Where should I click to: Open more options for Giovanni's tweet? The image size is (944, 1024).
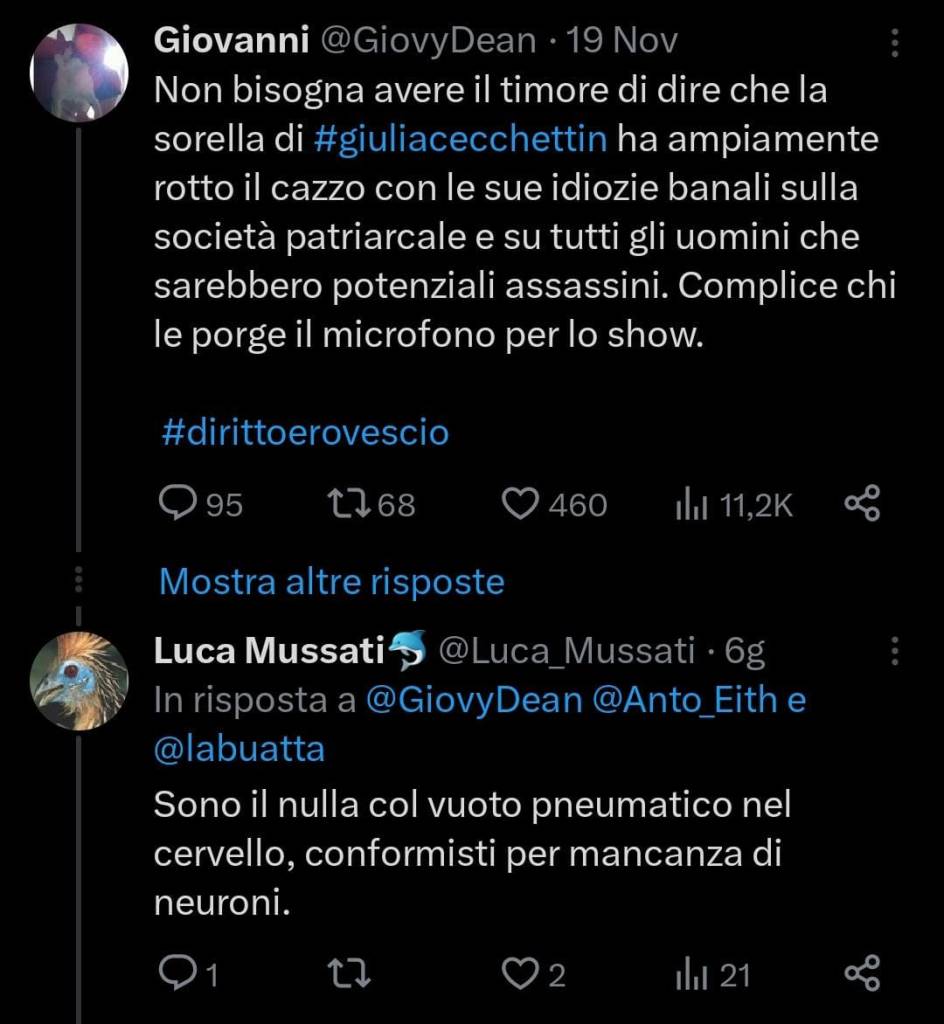pos(894,42)
